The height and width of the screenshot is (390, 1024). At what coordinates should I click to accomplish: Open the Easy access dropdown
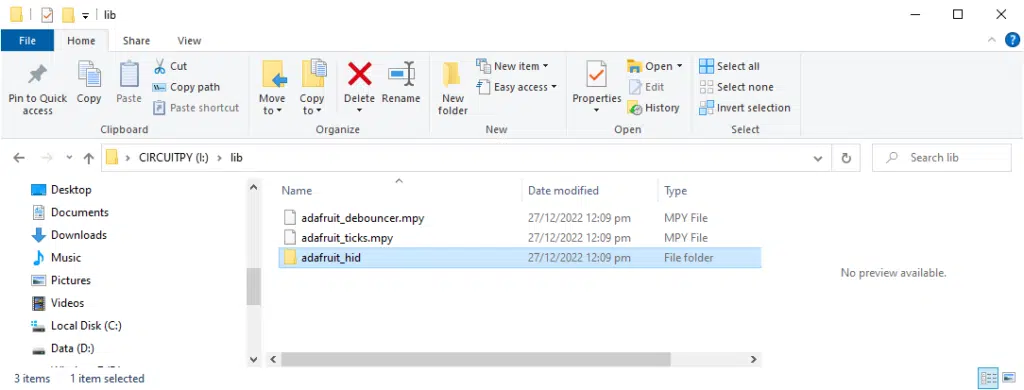(517, 87)
